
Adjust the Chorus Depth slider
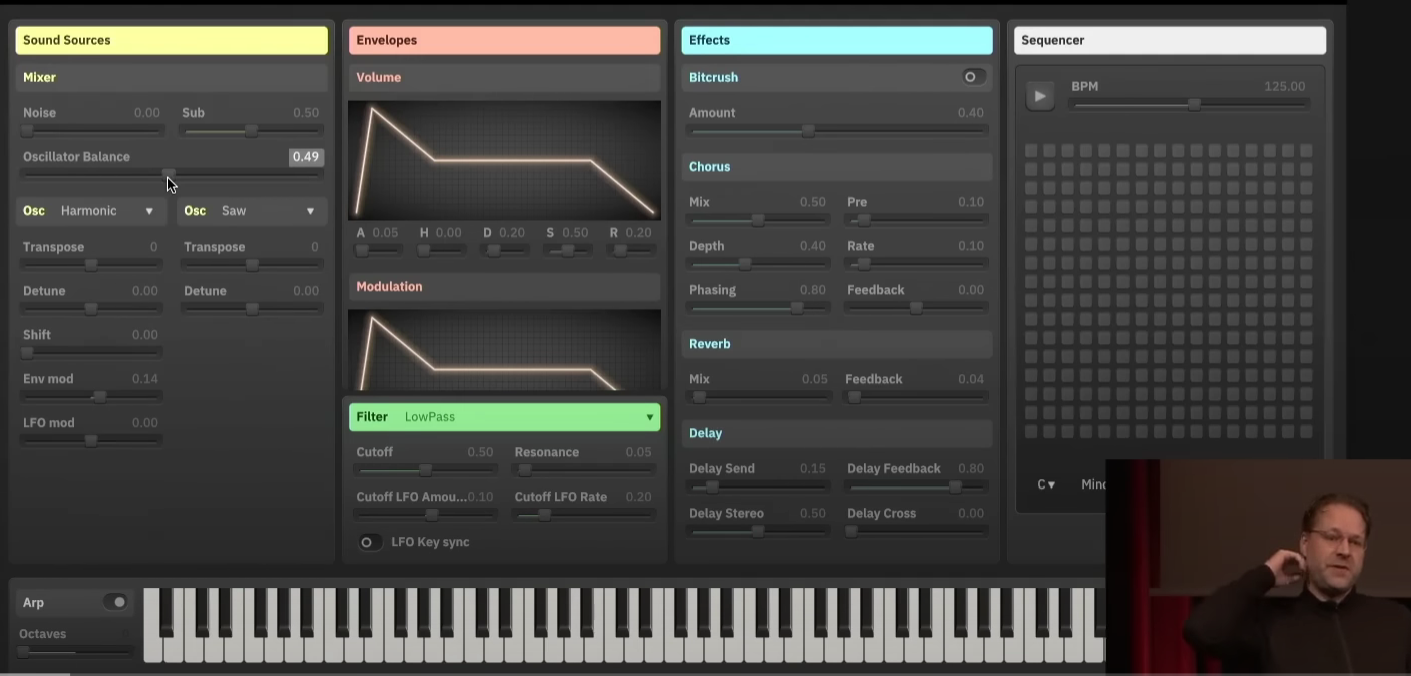click(758, 264)
